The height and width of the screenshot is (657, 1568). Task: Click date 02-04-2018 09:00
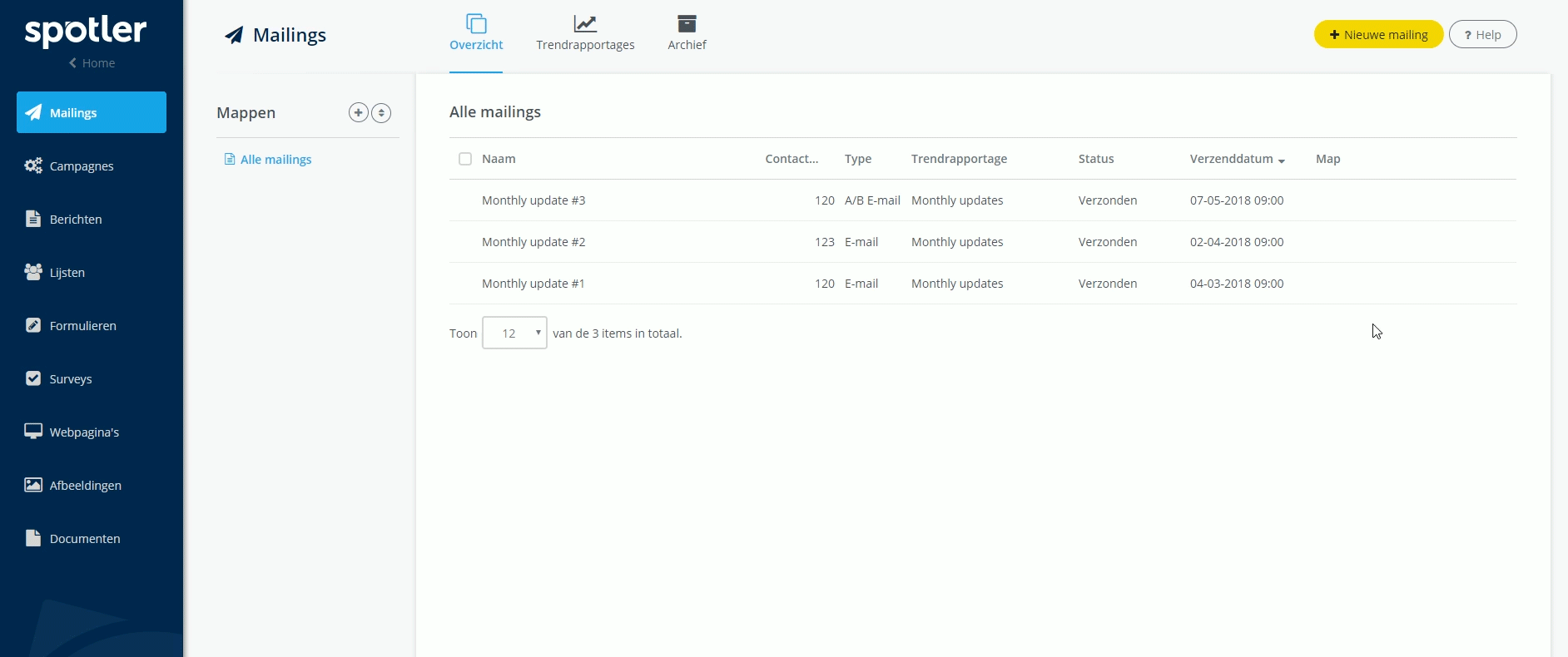(1237, 242)
